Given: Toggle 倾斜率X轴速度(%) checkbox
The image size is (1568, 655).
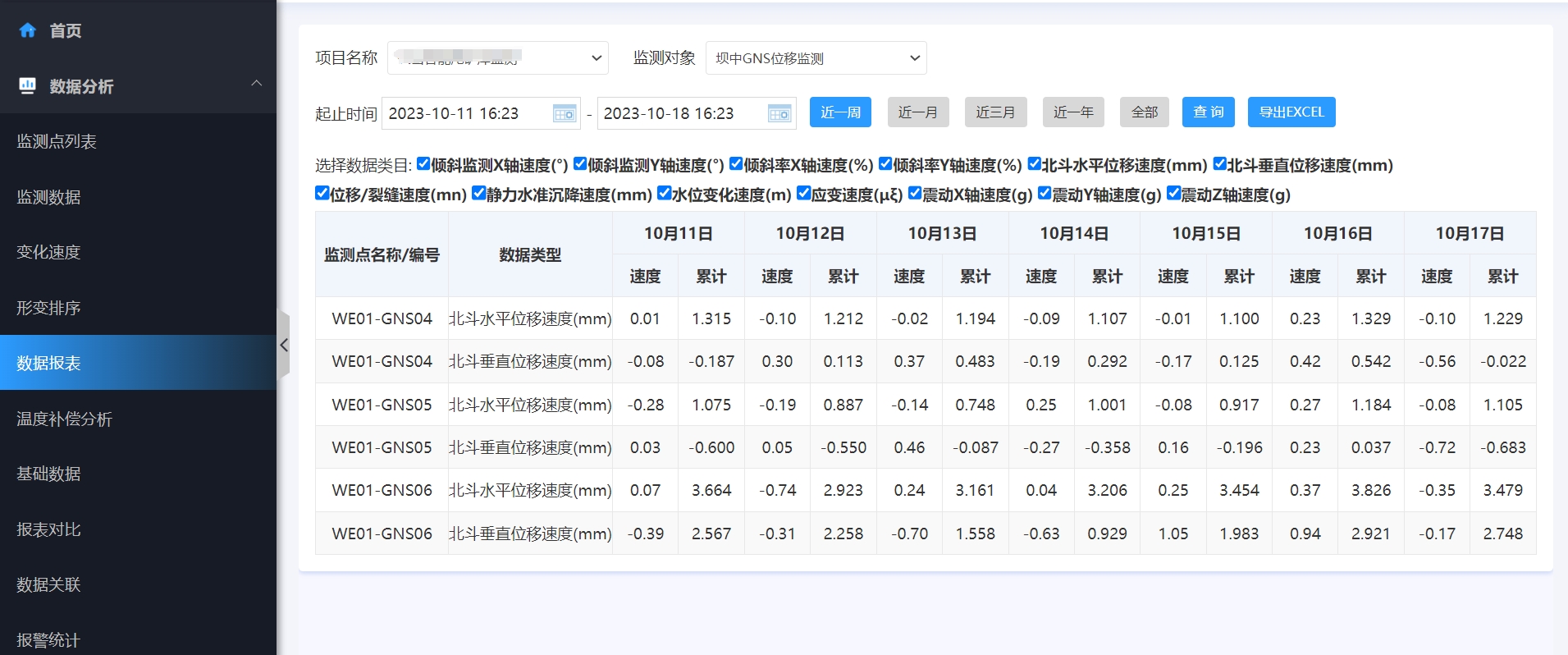Looking at the screenshot, I should click(736, 164).
